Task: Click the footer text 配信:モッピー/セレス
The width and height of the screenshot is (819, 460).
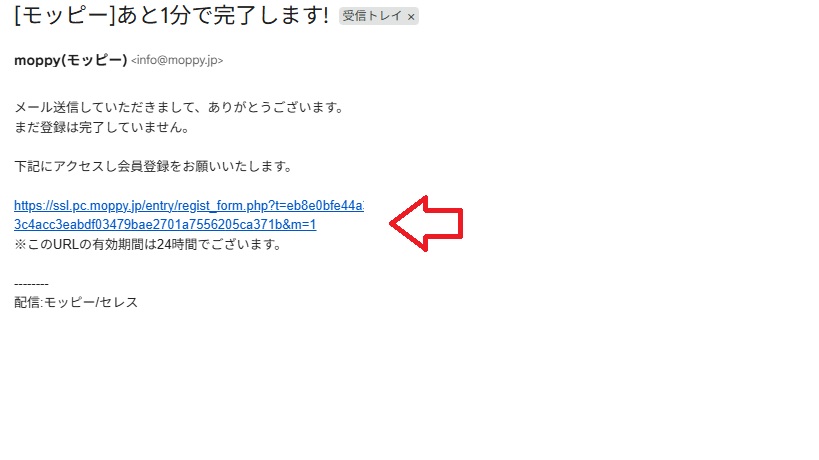Action: pos(76,303)
